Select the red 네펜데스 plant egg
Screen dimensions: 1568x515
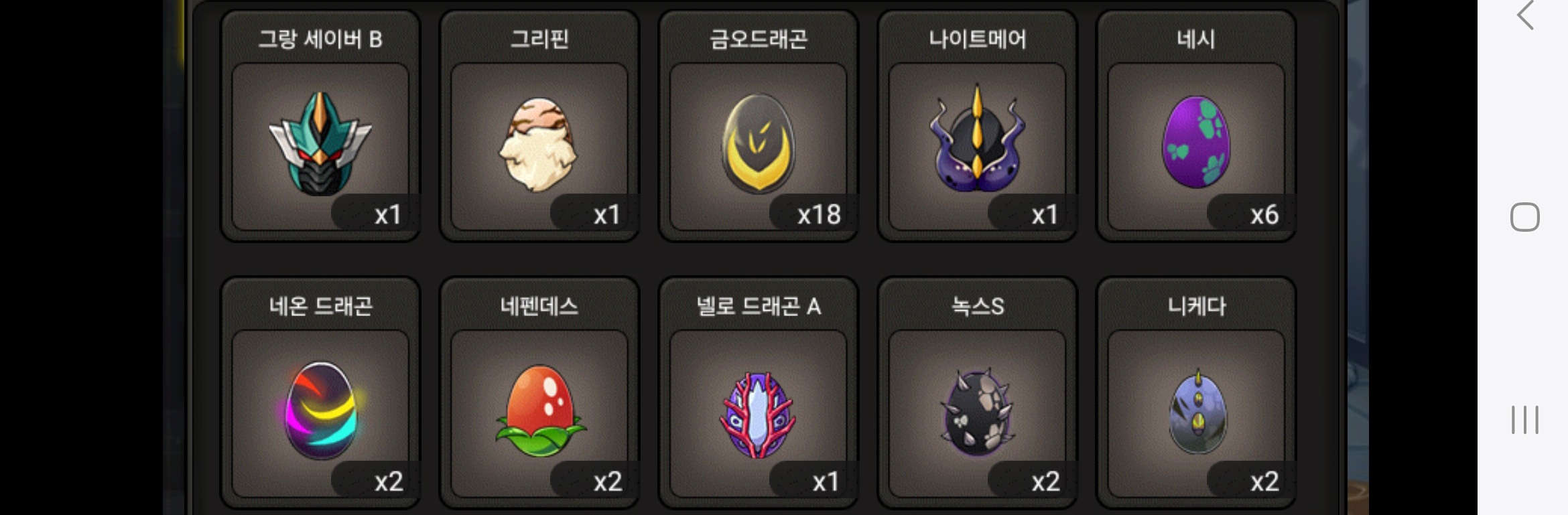(x=540, y=411)
